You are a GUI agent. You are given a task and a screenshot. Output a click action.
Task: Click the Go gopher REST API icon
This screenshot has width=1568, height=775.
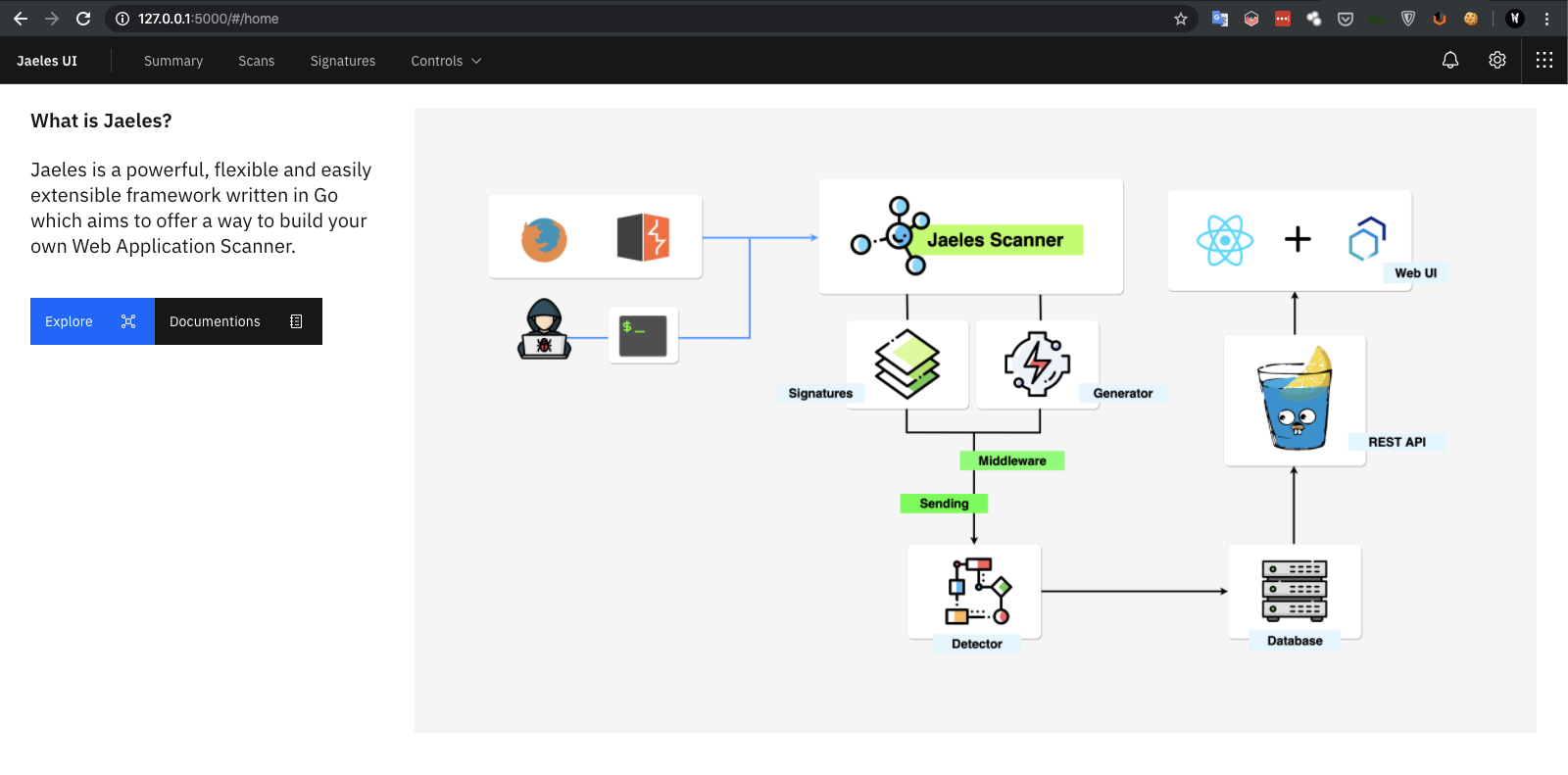pos(1296,399)
